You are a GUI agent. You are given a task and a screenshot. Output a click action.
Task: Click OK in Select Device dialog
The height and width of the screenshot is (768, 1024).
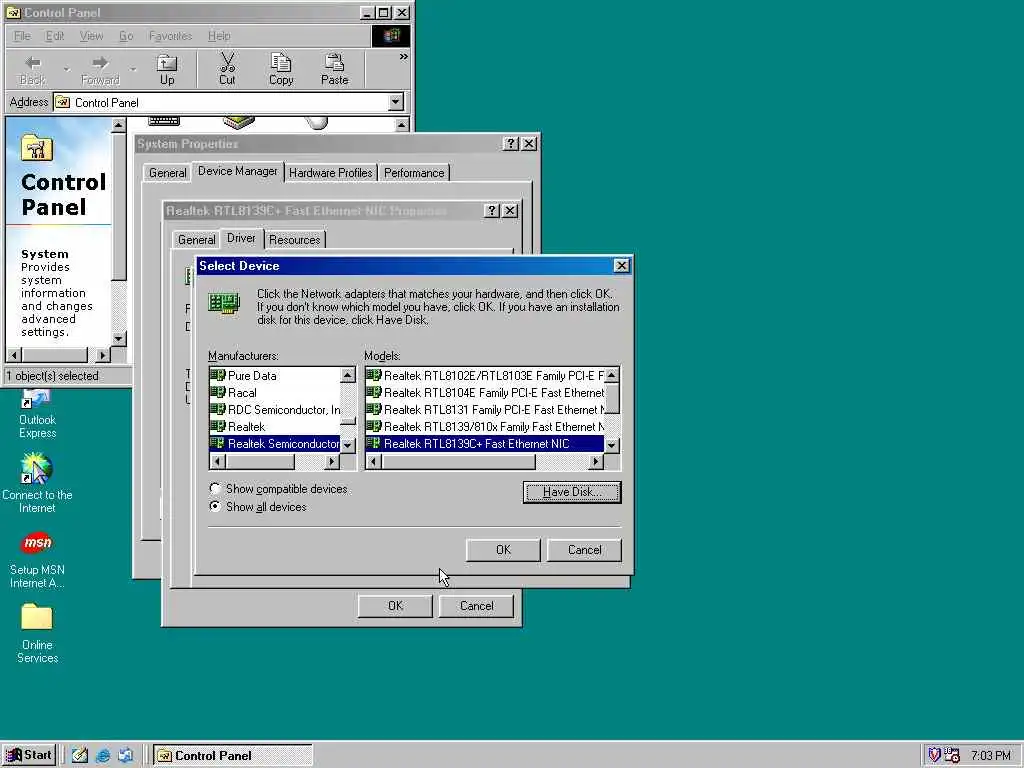[x=503, y=550]
